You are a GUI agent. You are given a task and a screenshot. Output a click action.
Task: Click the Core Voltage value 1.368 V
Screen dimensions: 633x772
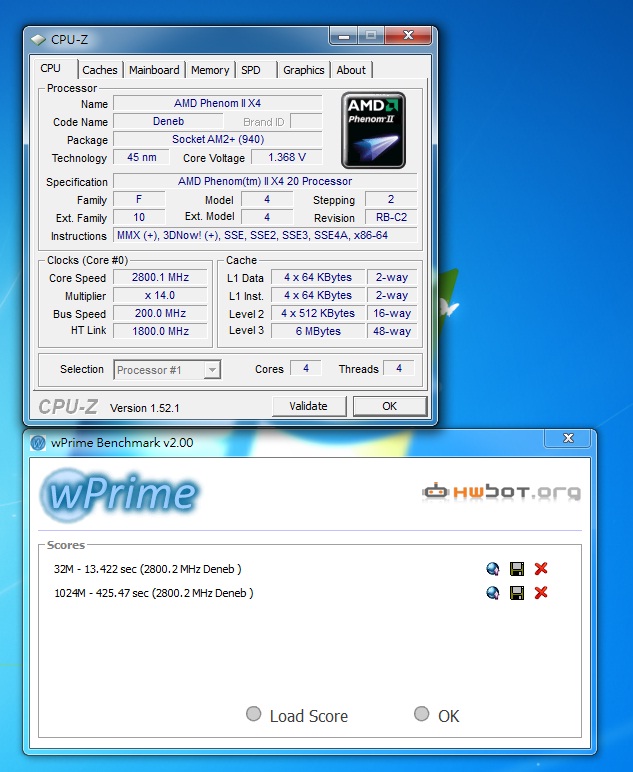[287, 157]
